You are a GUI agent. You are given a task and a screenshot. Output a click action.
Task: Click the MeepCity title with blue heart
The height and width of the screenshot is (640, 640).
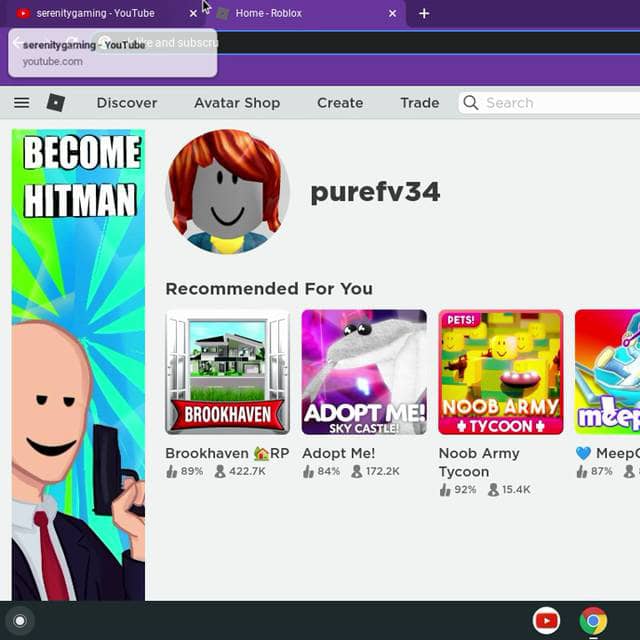(608, 453)
